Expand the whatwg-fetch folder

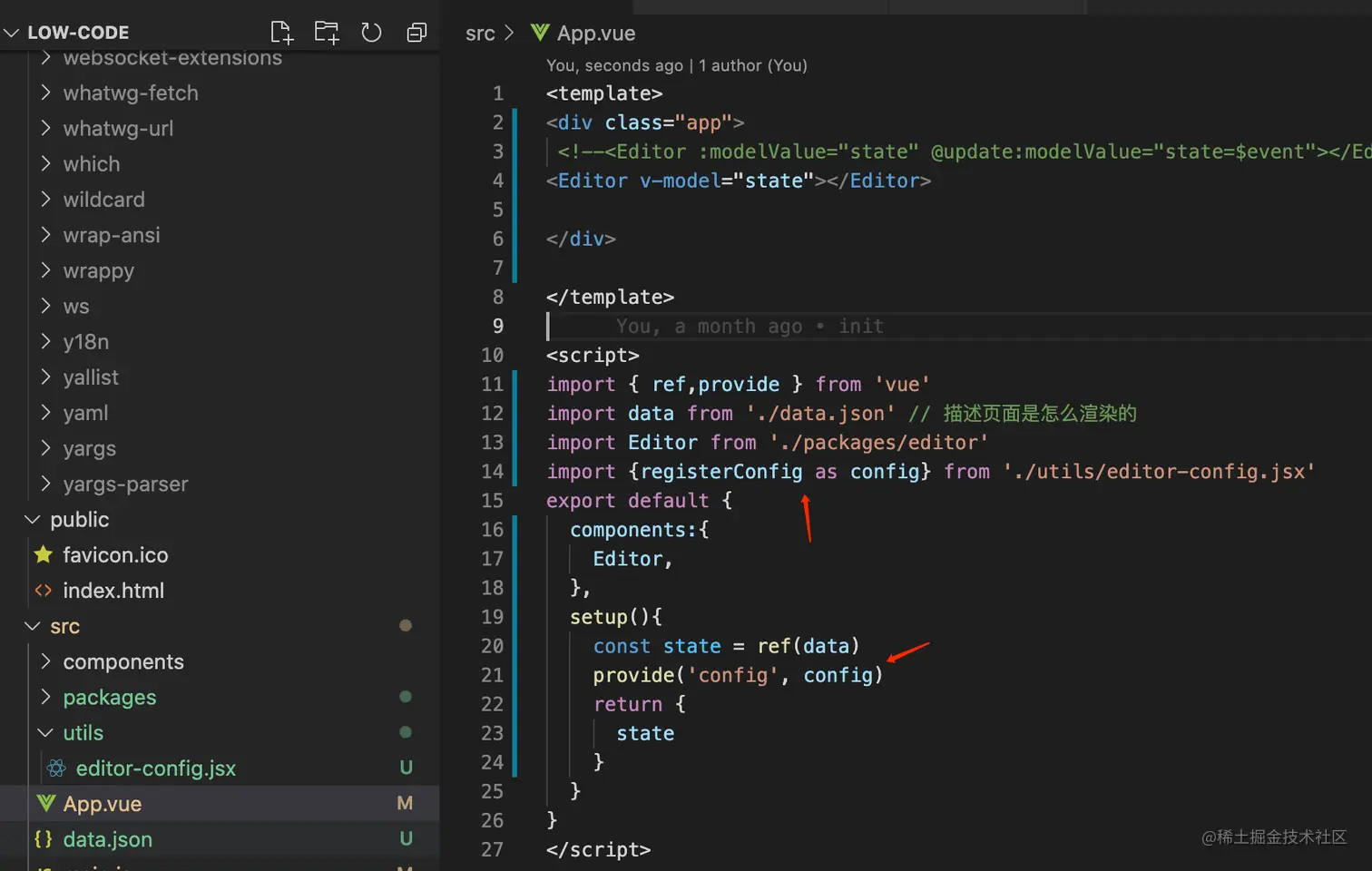[x=45, y=93]
